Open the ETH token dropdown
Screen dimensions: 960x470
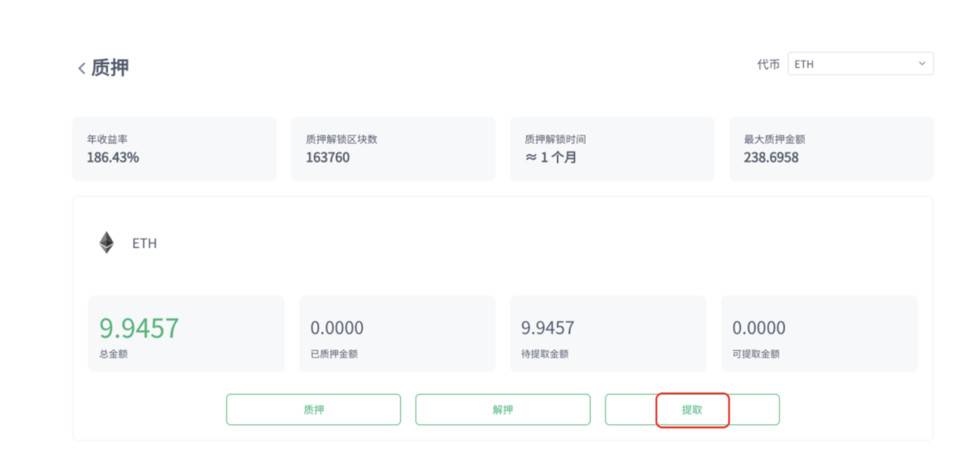click(x=859, y=64)
